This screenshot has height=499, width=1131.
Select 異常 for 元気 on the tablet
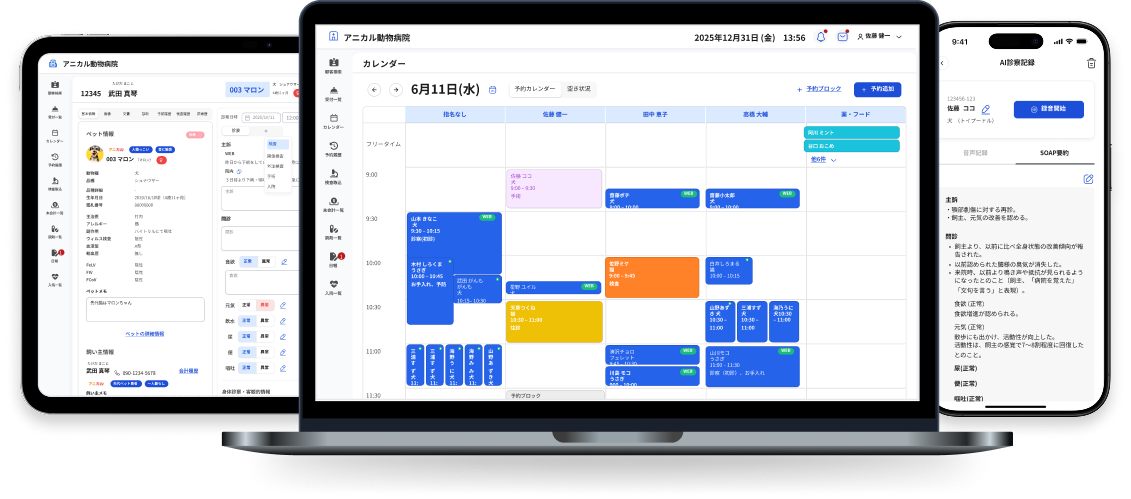(x=265, y=305)
